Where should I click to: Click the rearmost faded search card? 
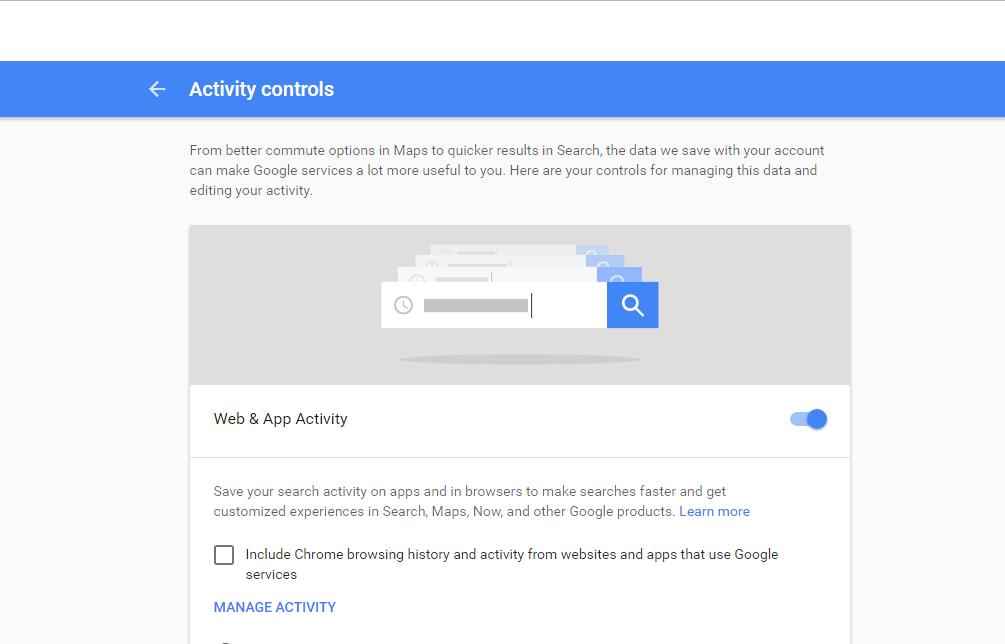click(519, 250)
